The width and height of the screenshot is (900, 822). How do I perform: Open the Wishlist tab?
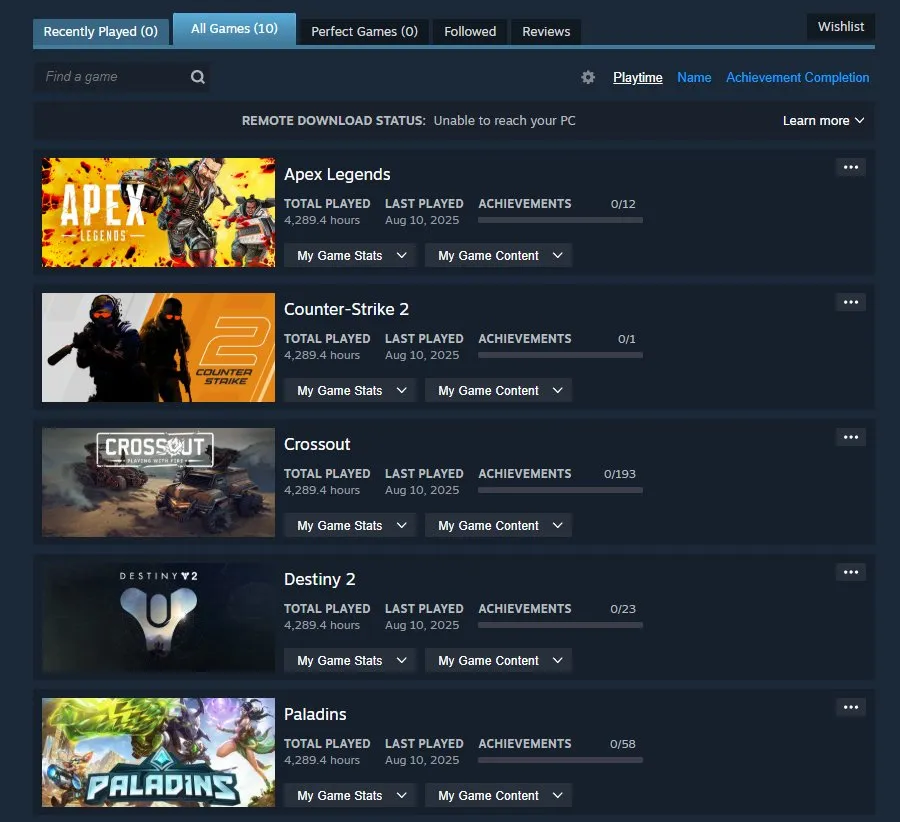(841, 26)
